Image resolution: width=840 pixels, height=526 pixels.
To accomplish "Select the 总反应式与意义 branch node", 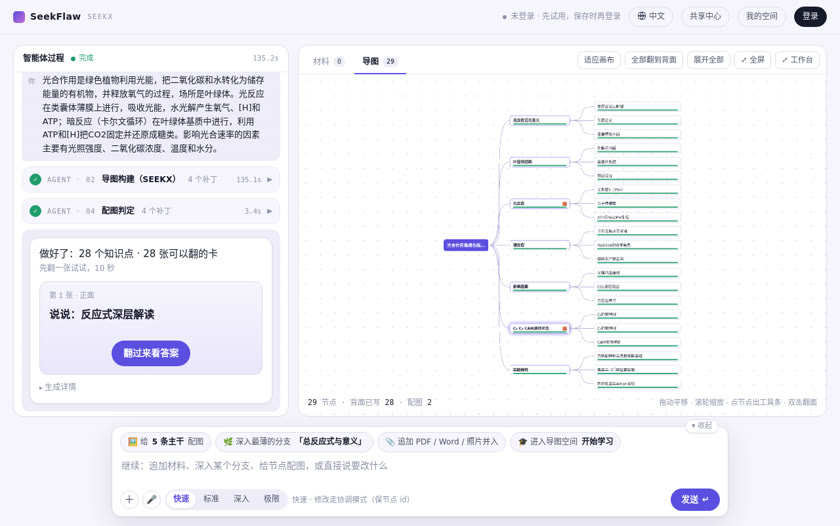I will [539, 121].
